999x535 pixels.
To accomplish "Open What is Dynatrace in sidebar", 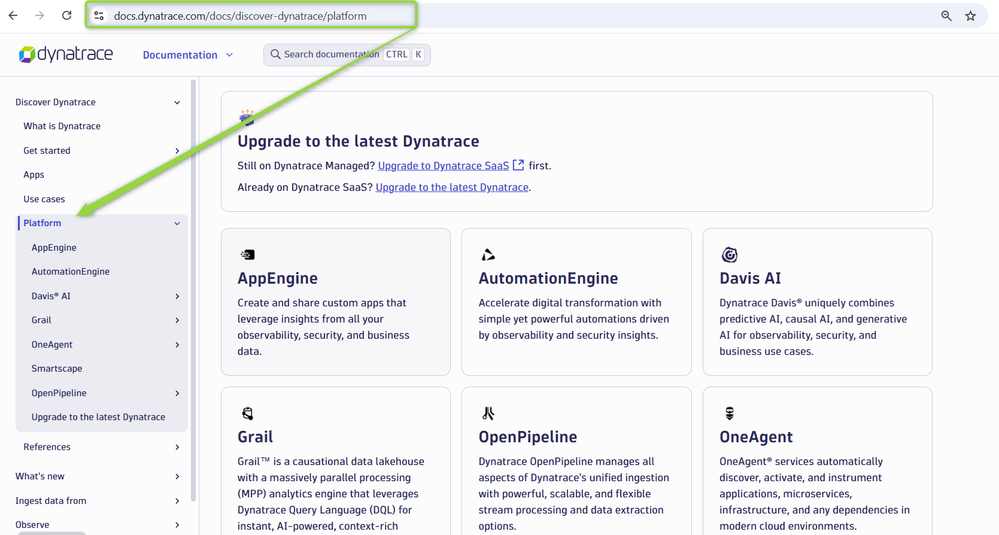I will [62, 126].
